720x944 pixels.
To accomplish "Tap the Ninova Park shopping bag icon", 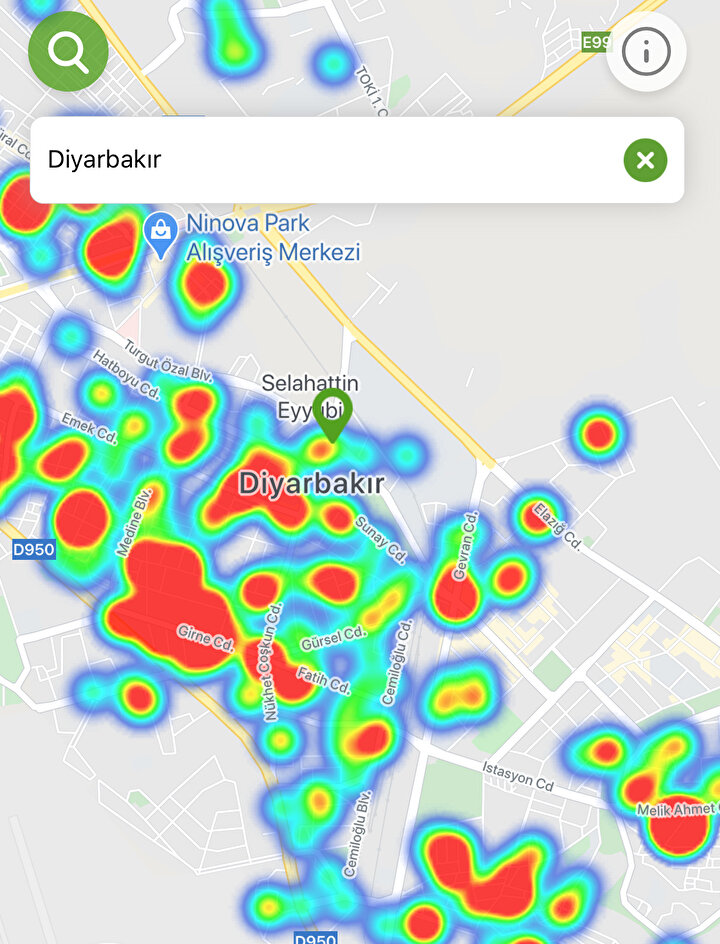I will (x=160, y=234).
